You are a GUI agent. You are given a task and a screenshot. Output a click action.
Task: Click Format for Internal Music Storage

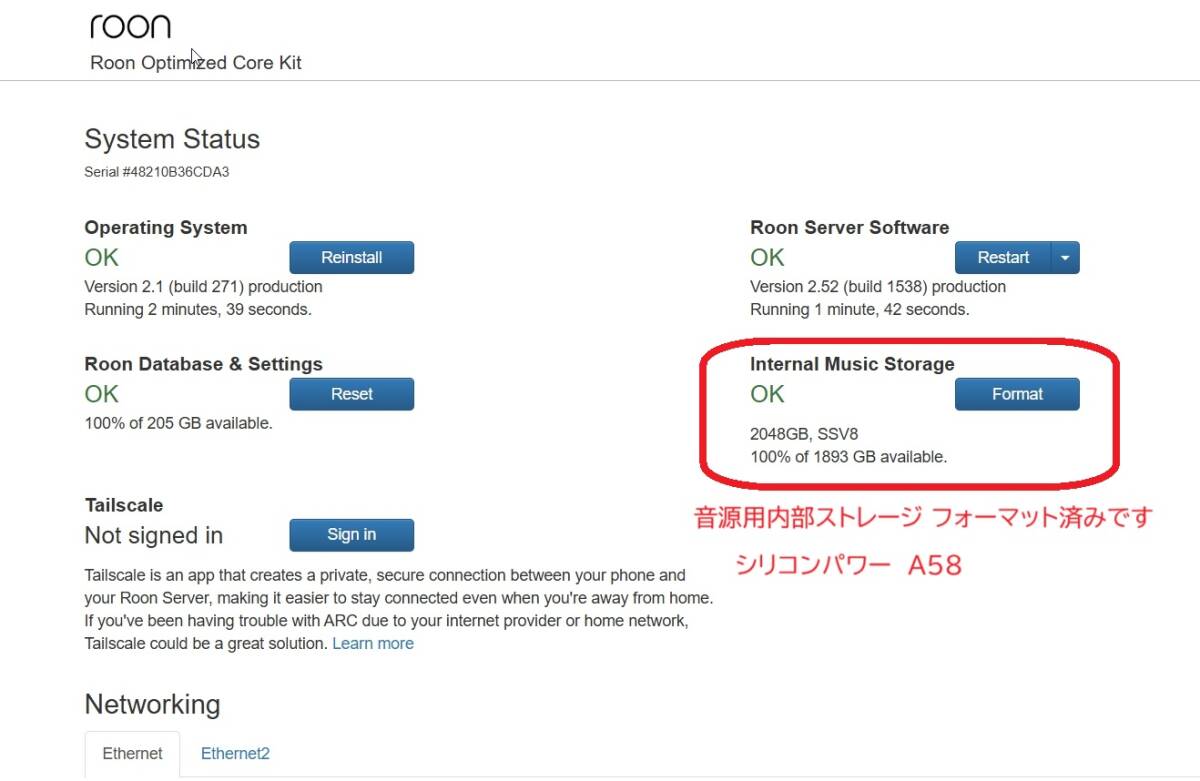(1017, 394)
